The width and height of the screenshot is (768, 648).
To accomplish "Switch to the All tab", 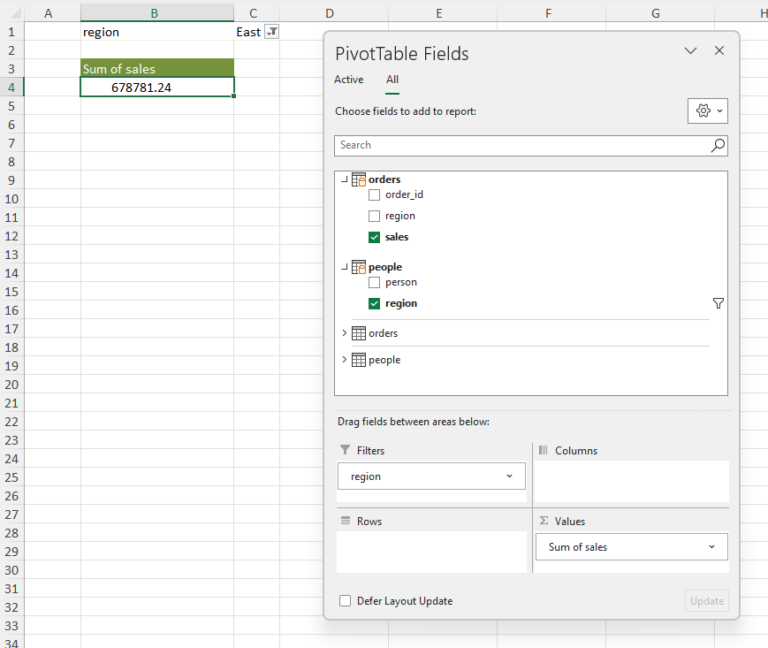I will (x=392, y=80).
